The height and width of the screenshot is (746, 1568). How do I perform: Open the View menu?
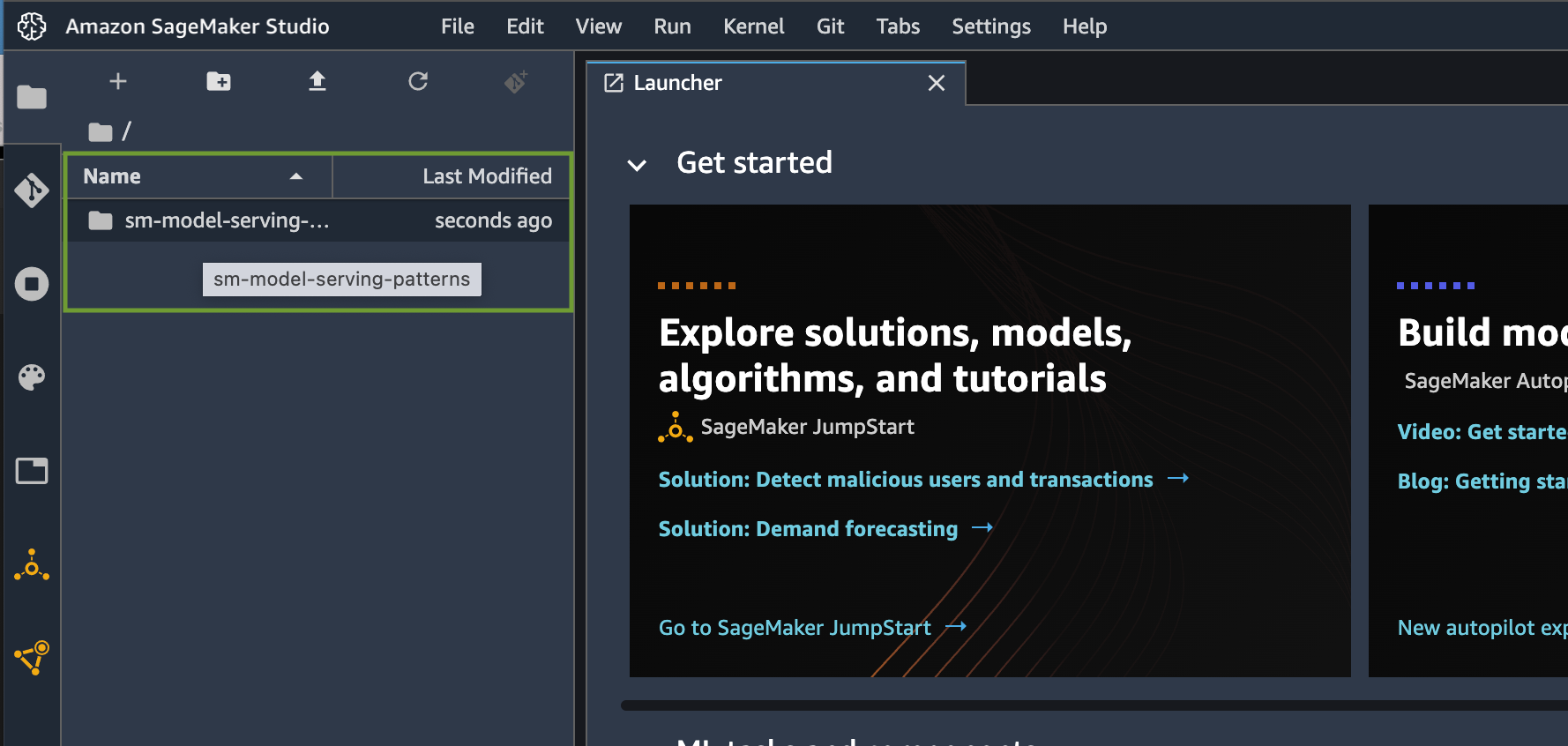599,26
